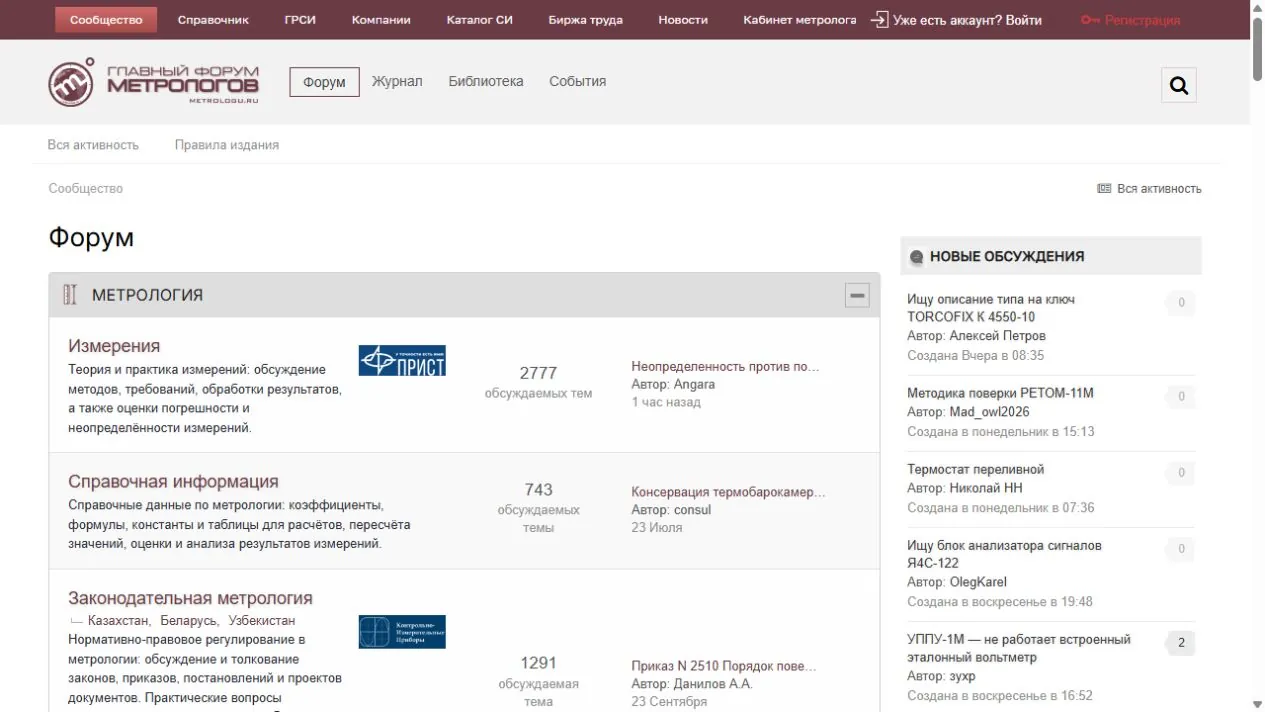Open discussion about TORCOFIX K 4550-10 key

click(991, 308)
